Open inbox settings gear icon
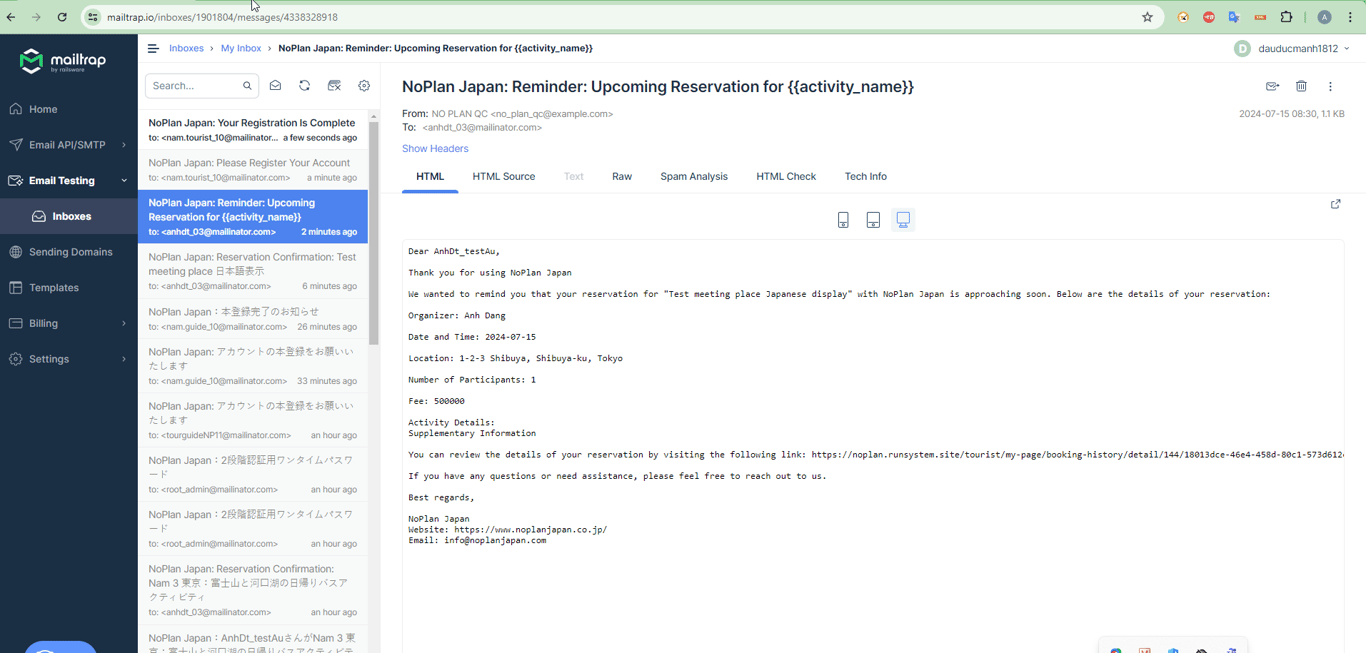This screenshot has width=1366, height=653. pyautogui.click(x=364, y=86)
